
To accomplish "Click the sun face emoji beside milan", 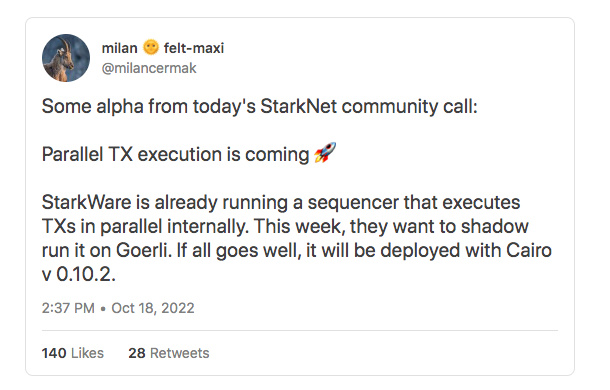I will [151, 47].
